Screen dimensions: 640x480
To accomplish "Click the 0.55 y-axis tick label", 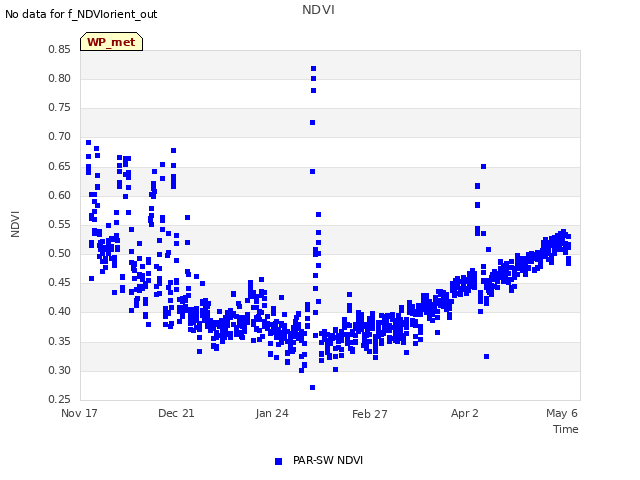I will coord(60,224).
